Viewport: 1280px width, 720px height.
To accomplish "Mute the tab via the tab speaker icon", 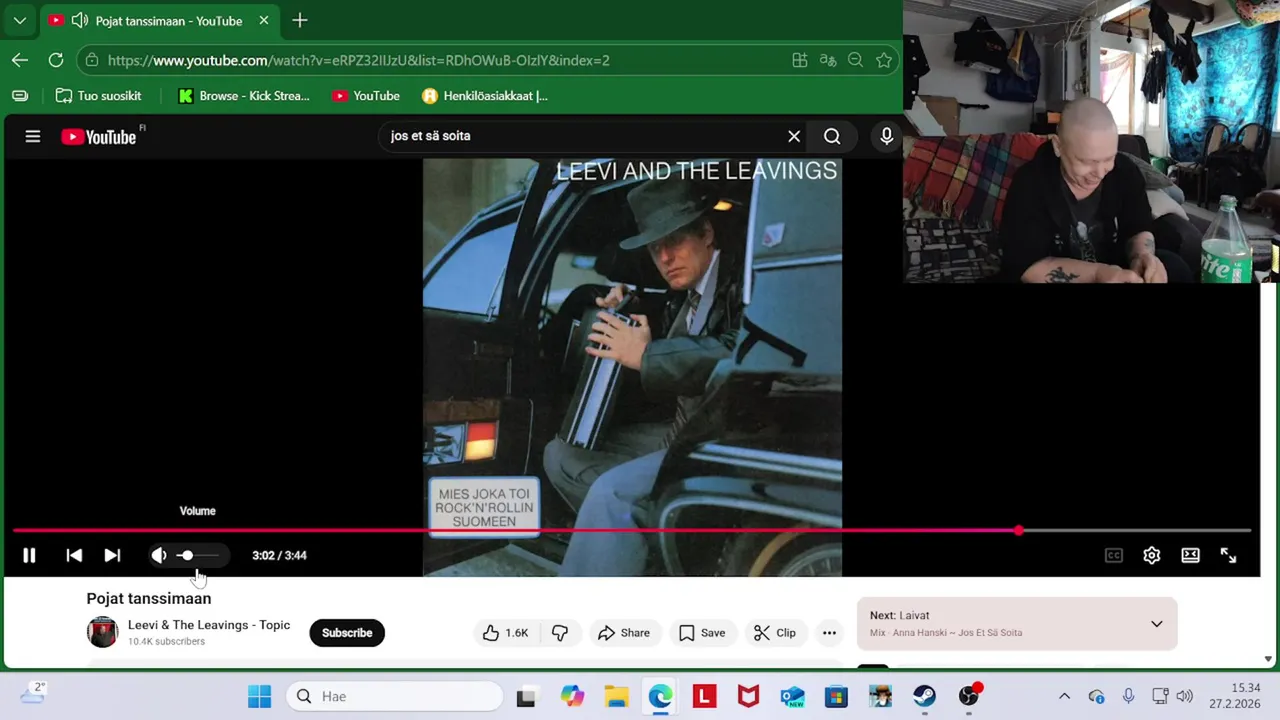I will coord(78,20).
